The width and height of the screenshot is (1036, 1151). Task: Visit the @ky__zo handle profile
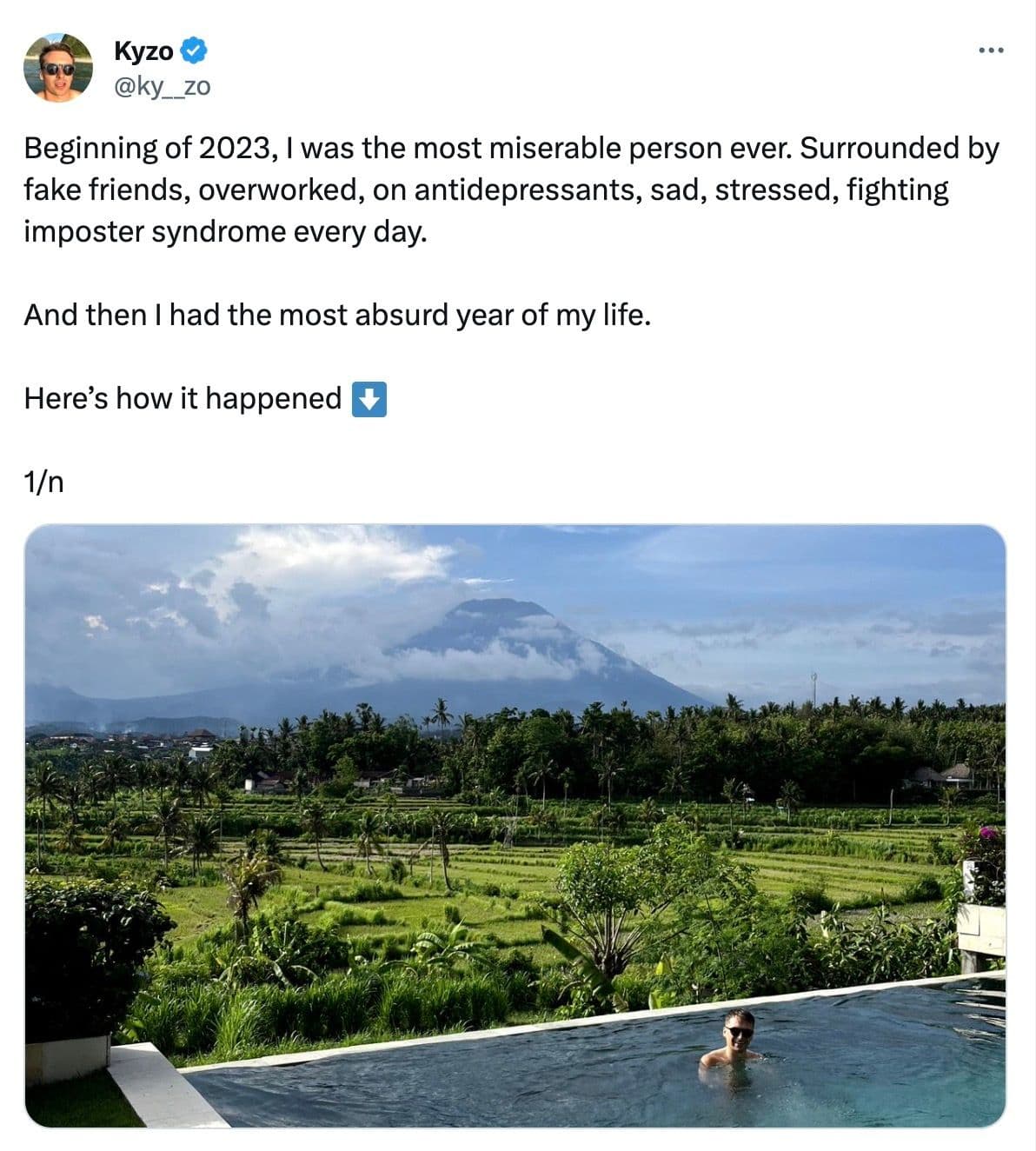(162, 86)
